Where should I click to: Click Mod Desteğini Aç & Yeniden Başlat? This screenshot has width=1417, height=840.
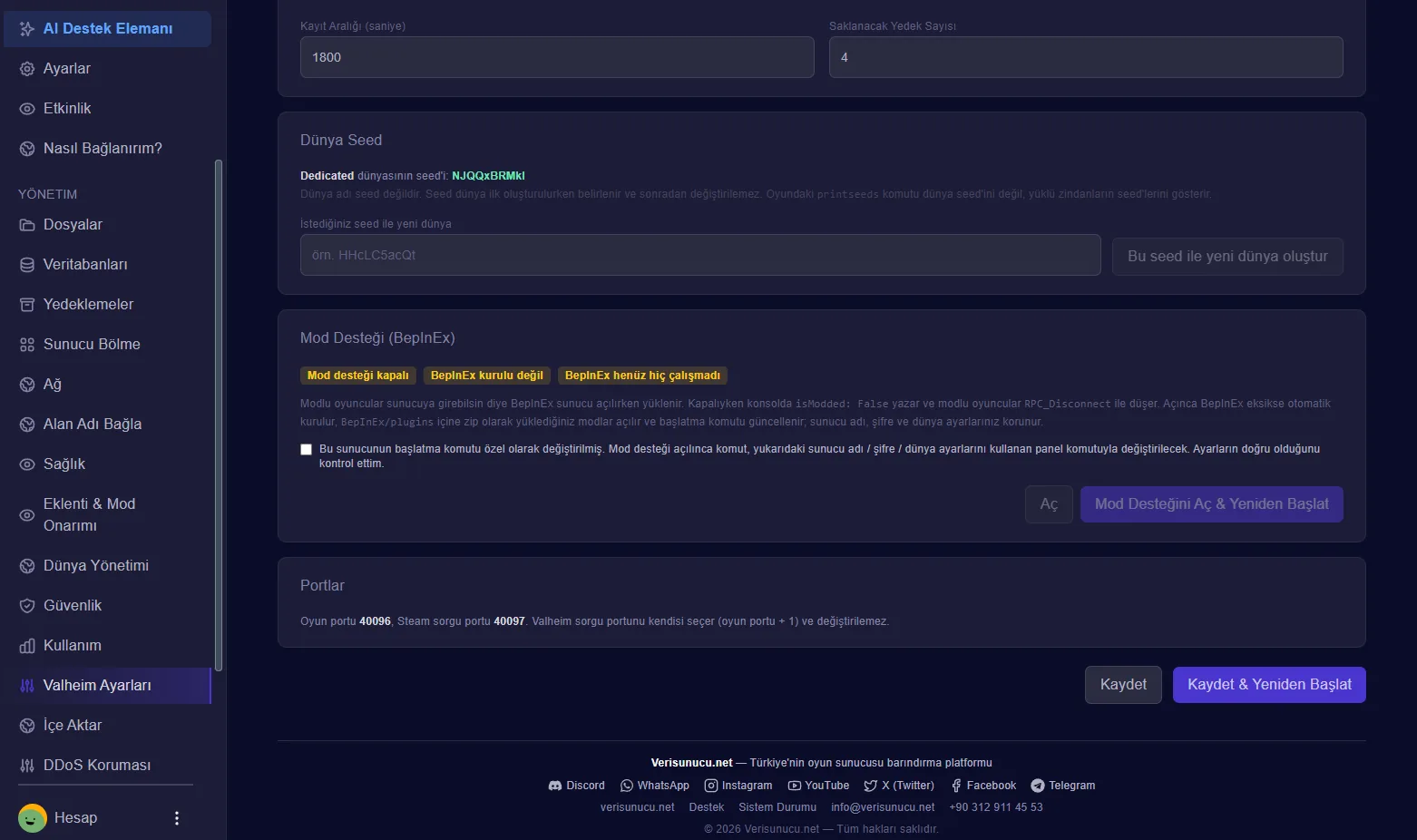click(x=1212, y=504)
